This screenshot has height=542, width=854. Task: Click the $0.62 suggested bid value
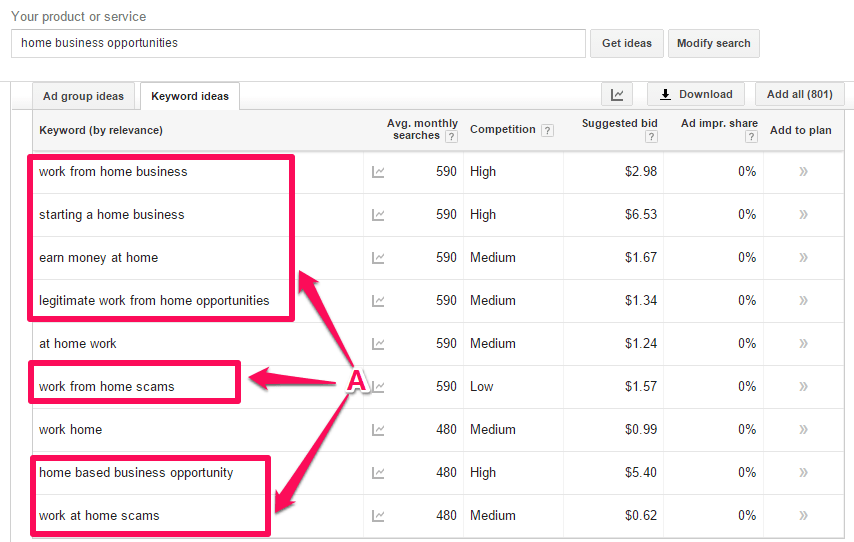coord(641,516)
